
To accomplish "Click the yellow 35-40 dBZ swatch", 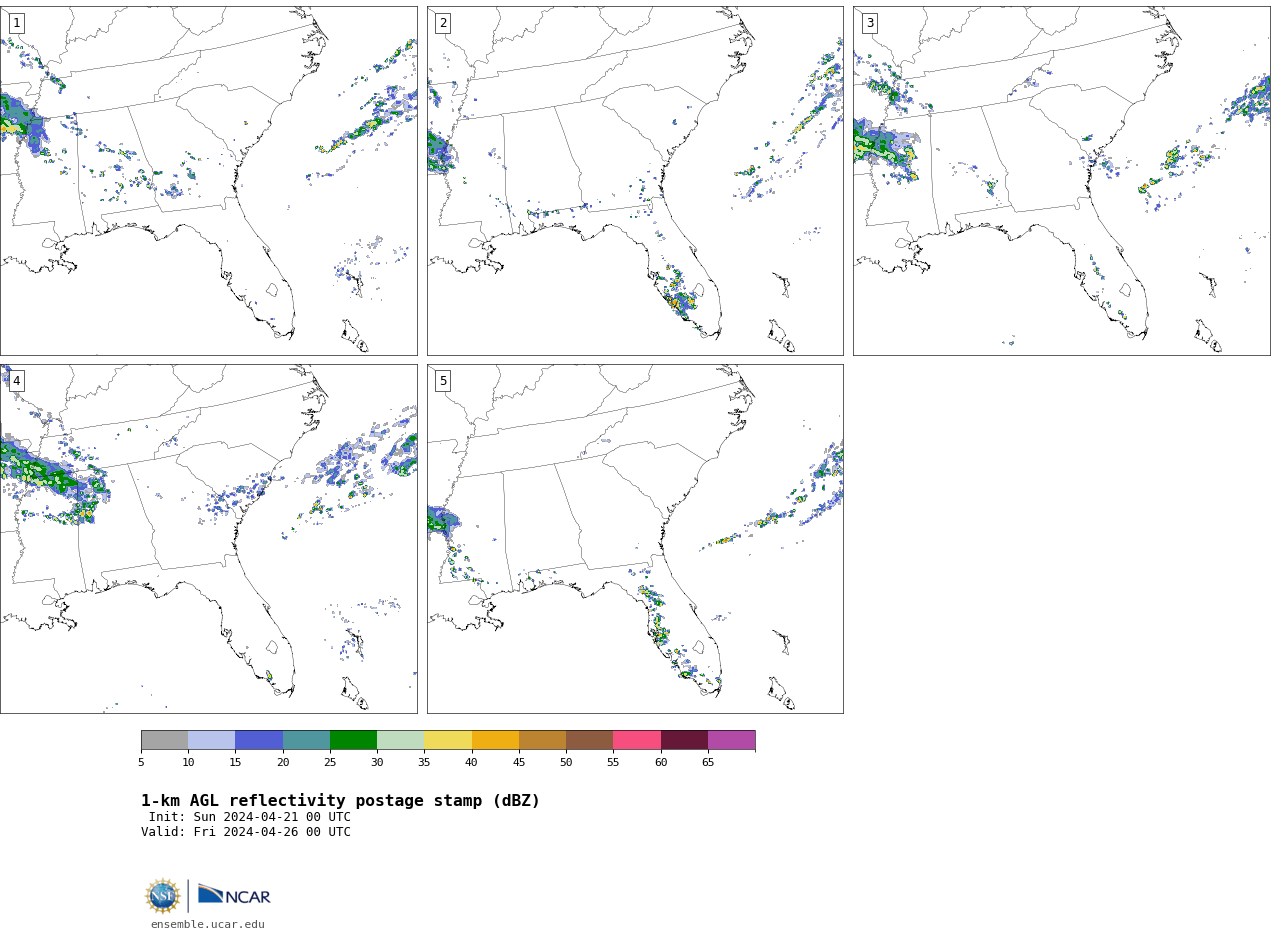I will tap(448, 740).
